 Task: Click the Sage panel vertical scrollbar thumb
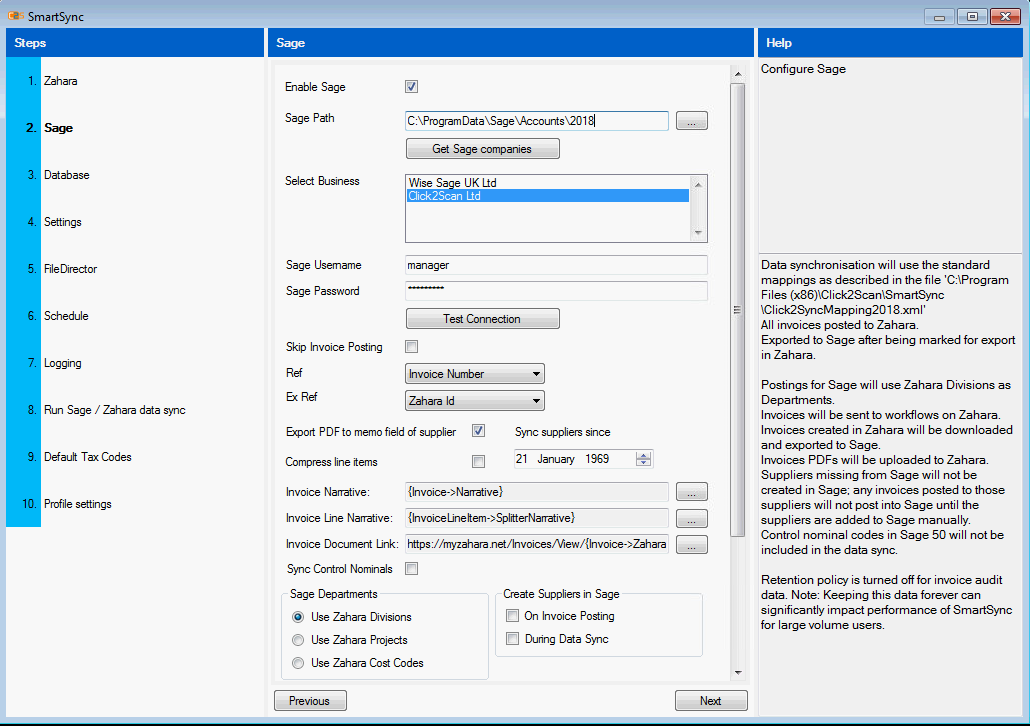coord(738,310)
